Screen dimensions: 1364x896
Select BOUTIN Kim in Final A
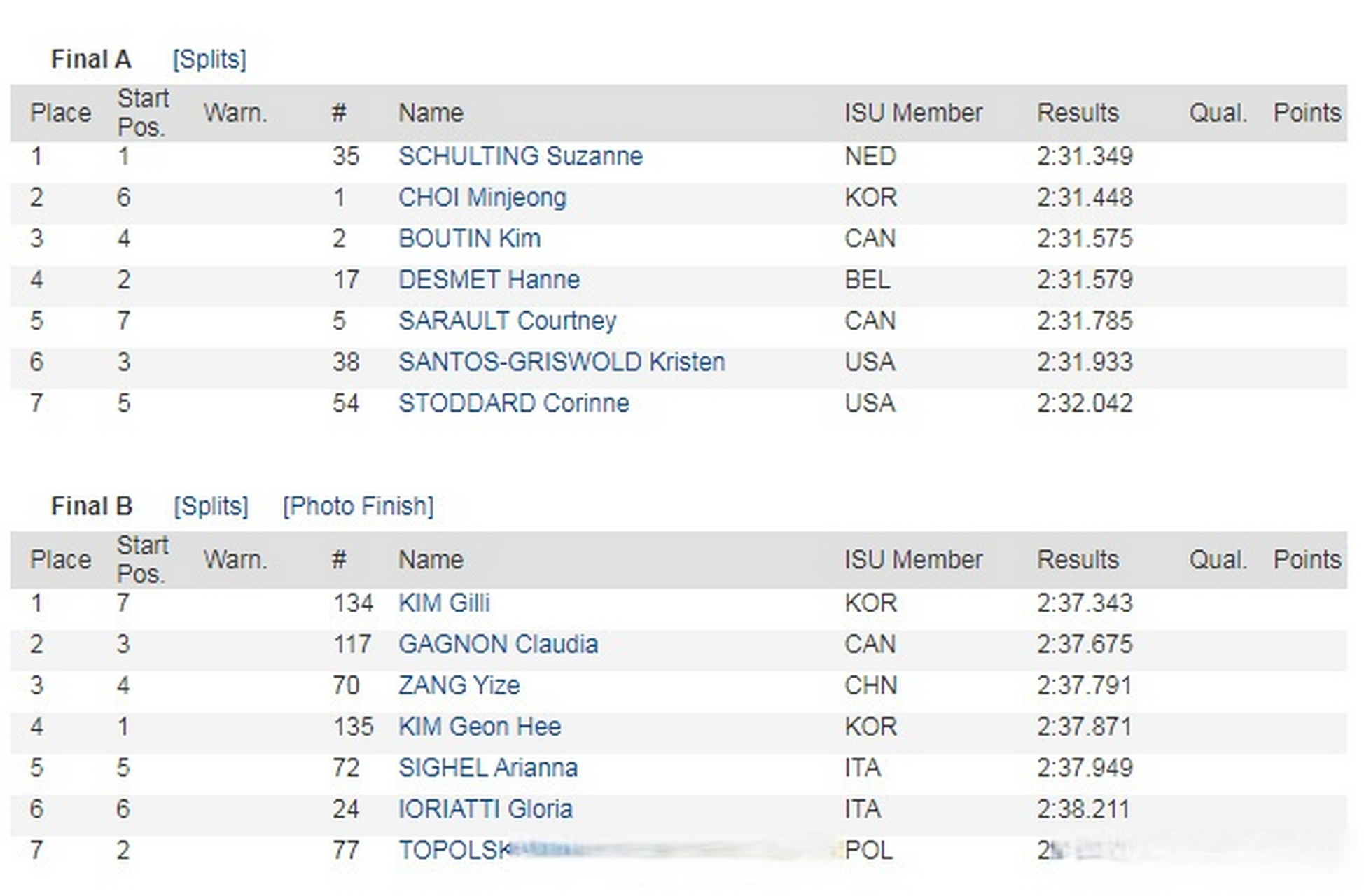tap(469, 239)
